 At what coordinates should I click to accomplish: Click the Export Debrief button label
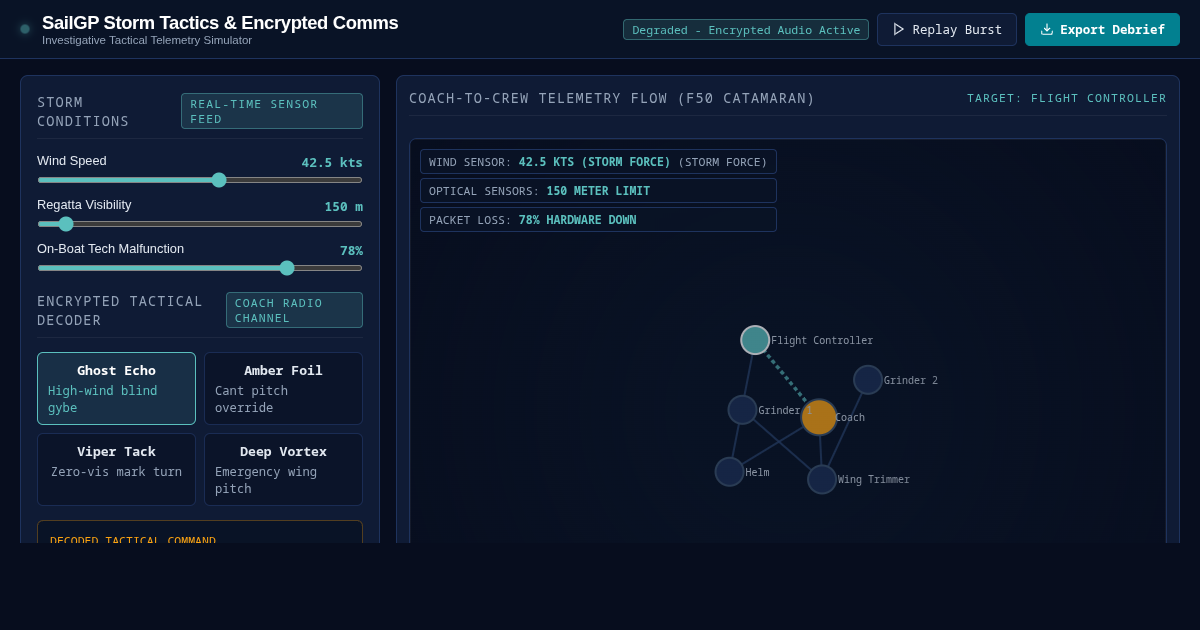[1112, 30]
